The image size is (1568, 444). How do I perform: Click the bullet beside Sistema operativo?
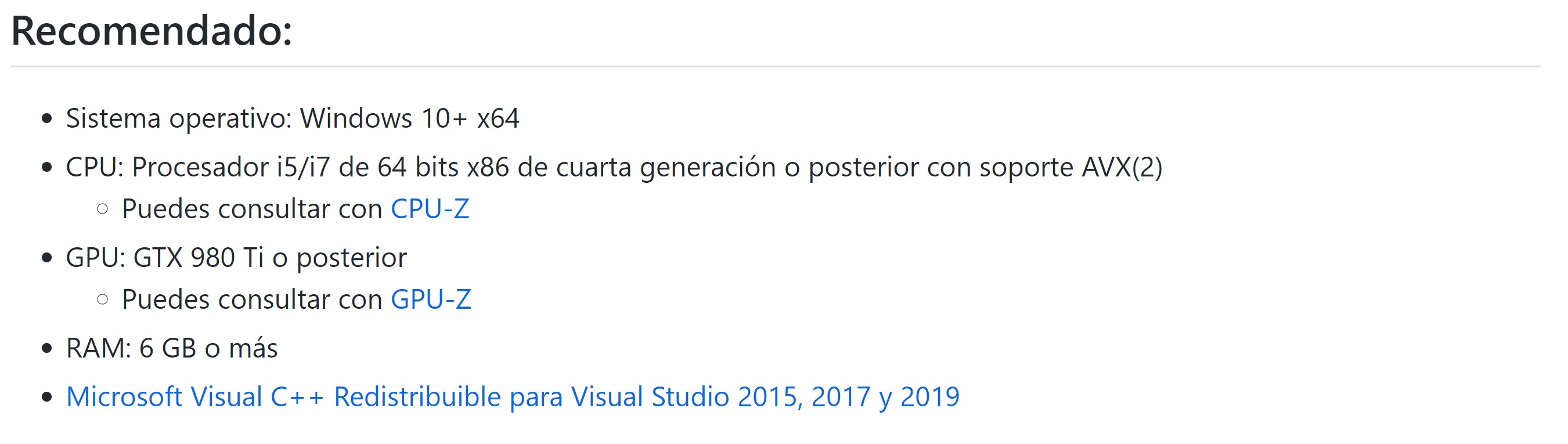tap(47, 118)
